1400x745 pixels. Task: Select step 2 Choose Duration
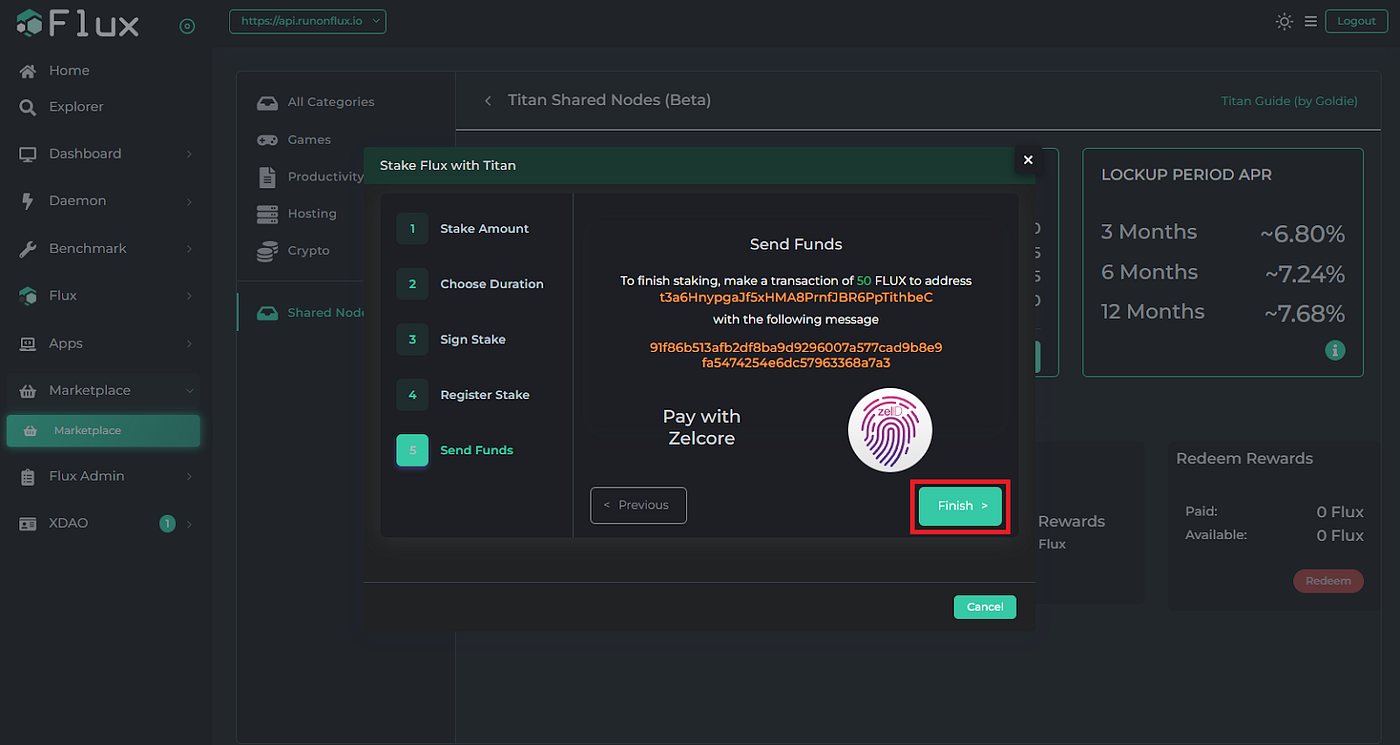[470, 284]
